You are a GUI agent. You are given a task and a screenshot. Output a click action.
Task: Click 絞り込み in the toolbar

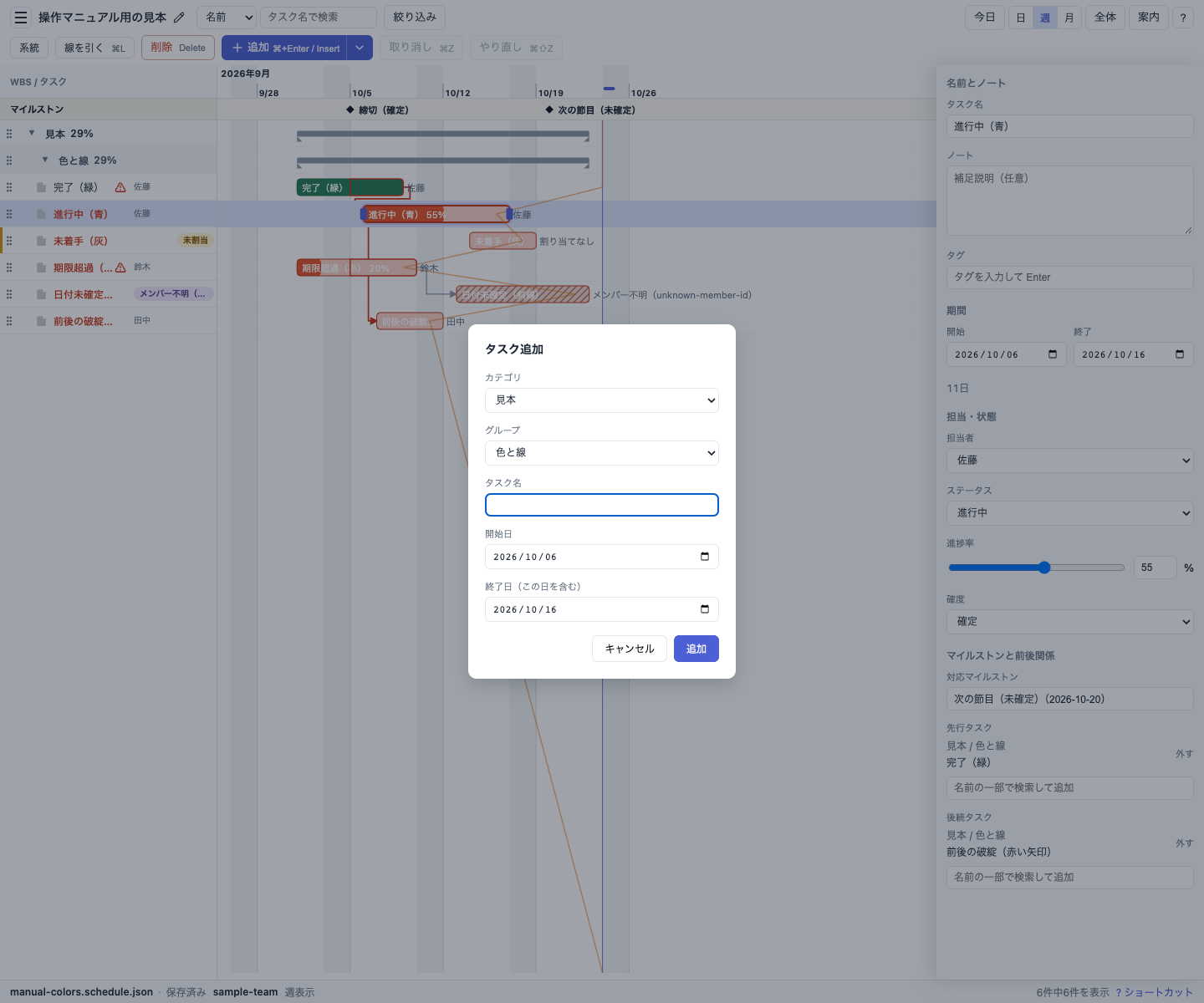[x=415, y=18]
